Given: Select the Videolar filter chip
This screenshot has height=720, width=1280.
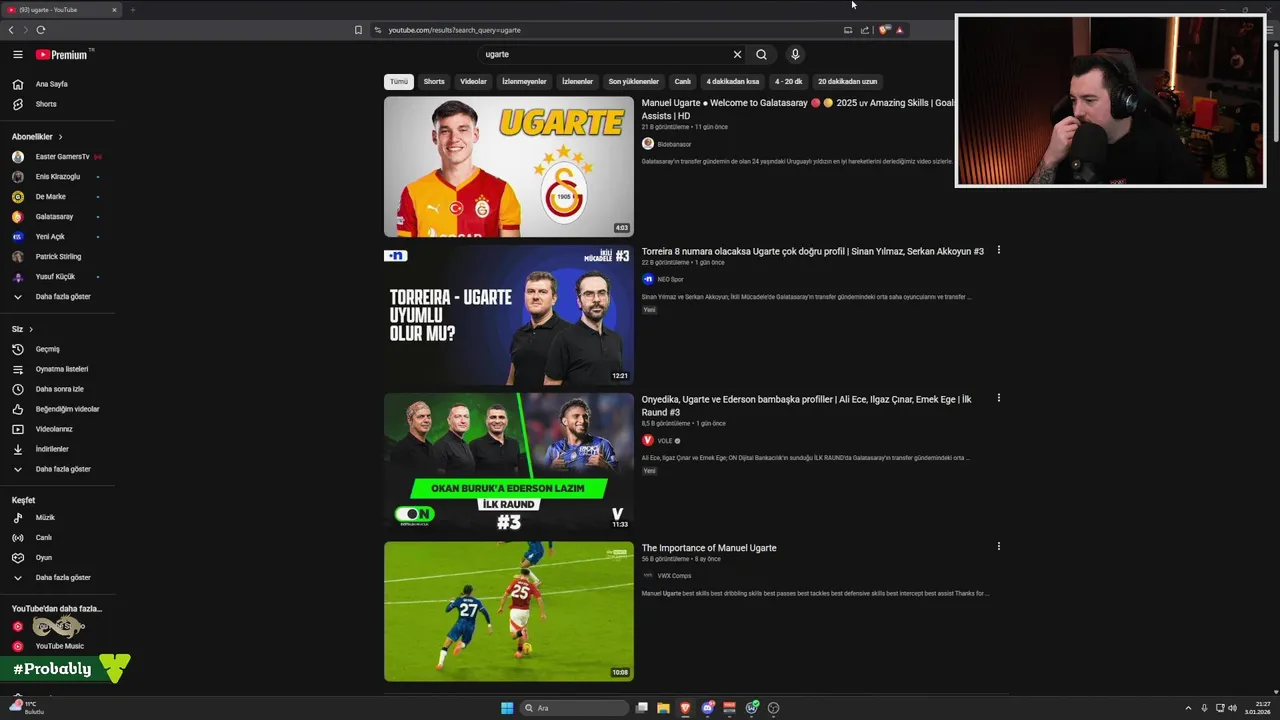Looking at the screenshot, I should pyautogui.click(x=473, y=82).
